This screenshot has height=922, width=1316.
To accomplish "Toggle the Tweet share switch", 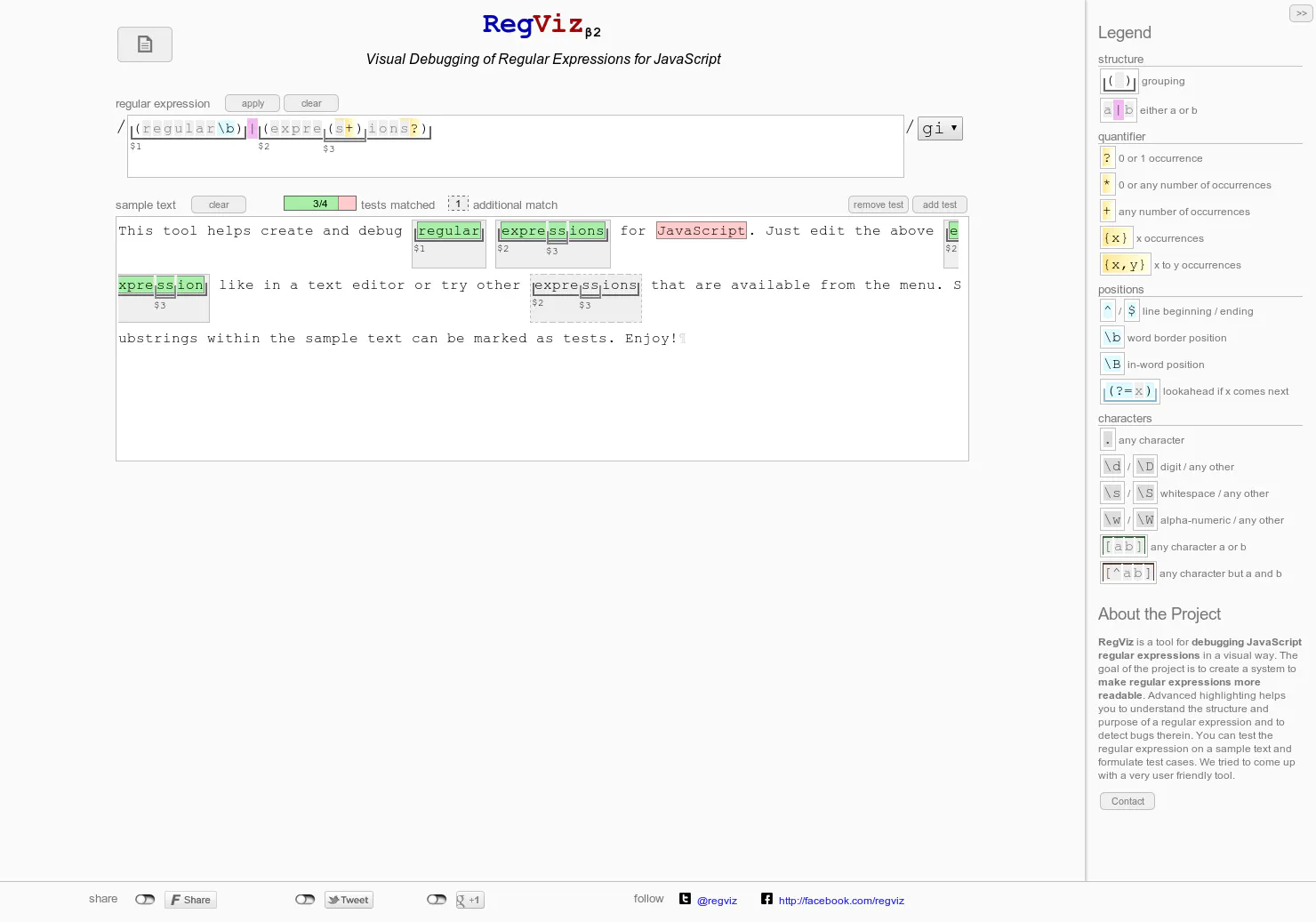I will [x=305, y=900].
